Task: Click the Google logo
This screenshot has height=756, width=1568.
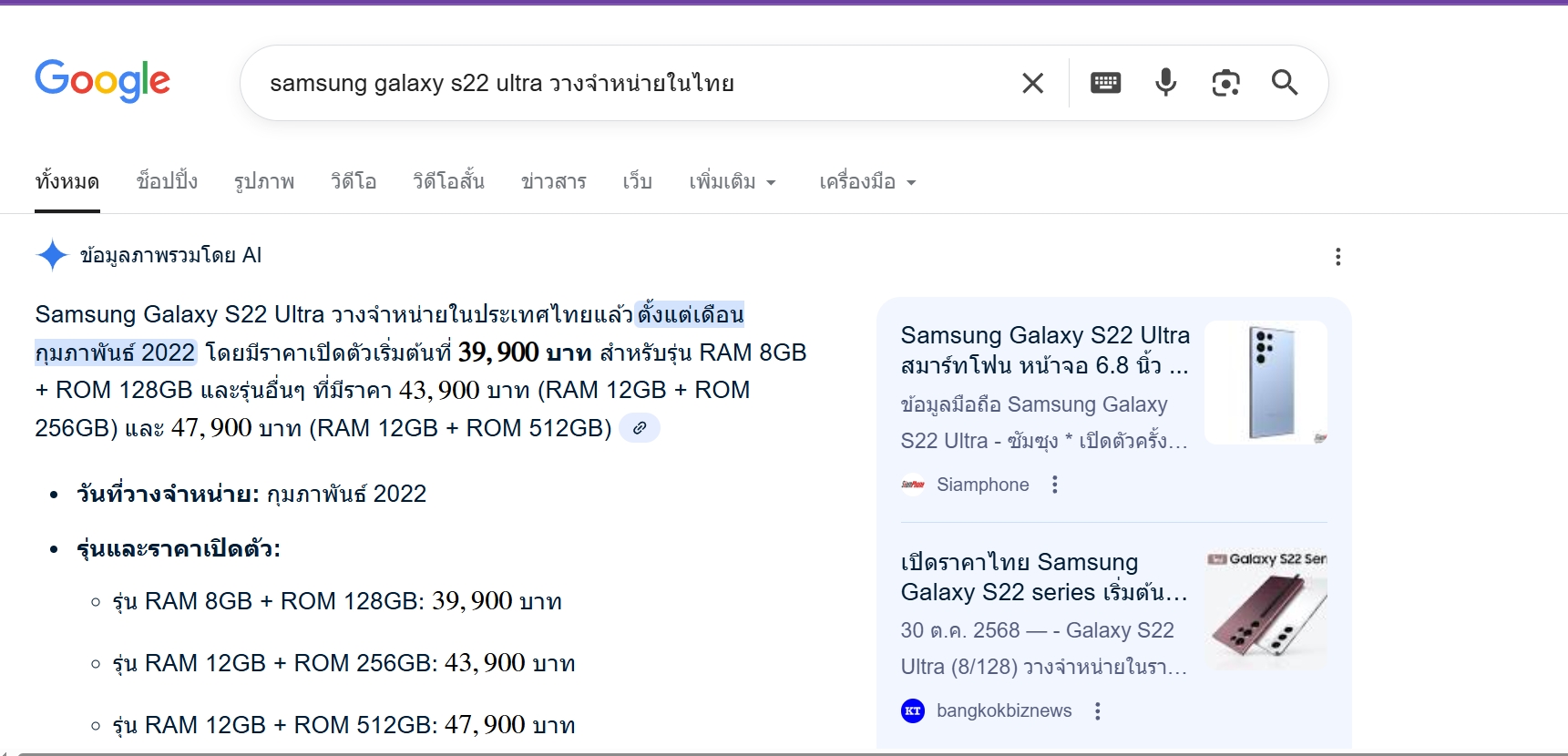Action: (102, 81)
